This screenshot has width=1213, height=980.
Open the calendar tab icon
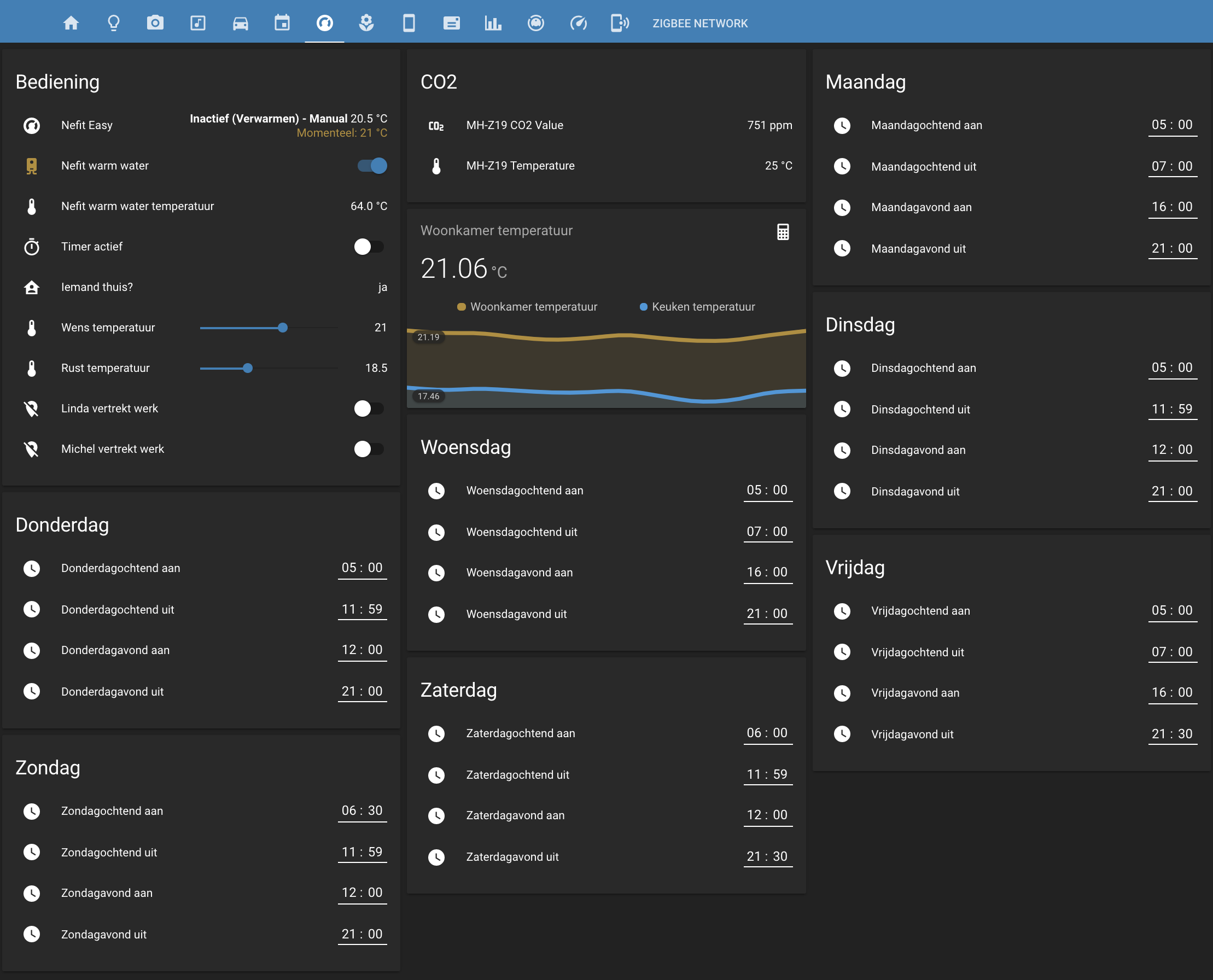pos(282,23)
